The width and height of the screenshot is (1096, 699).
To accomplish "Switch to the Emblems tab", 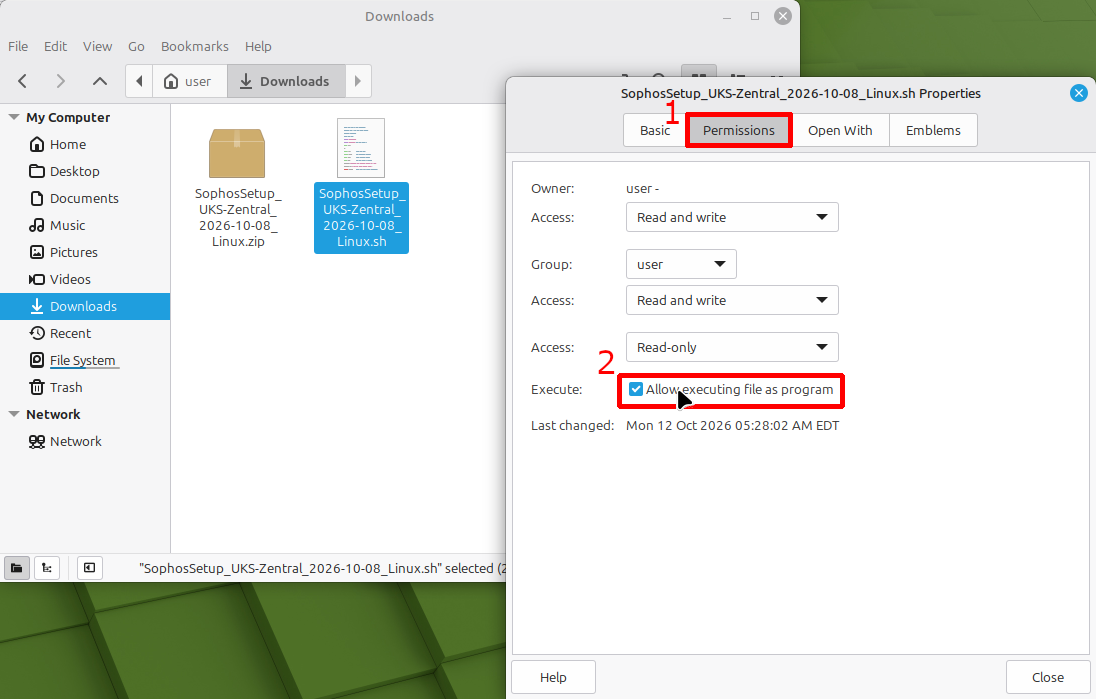I will pyautogui.click(x=933, y=130).
